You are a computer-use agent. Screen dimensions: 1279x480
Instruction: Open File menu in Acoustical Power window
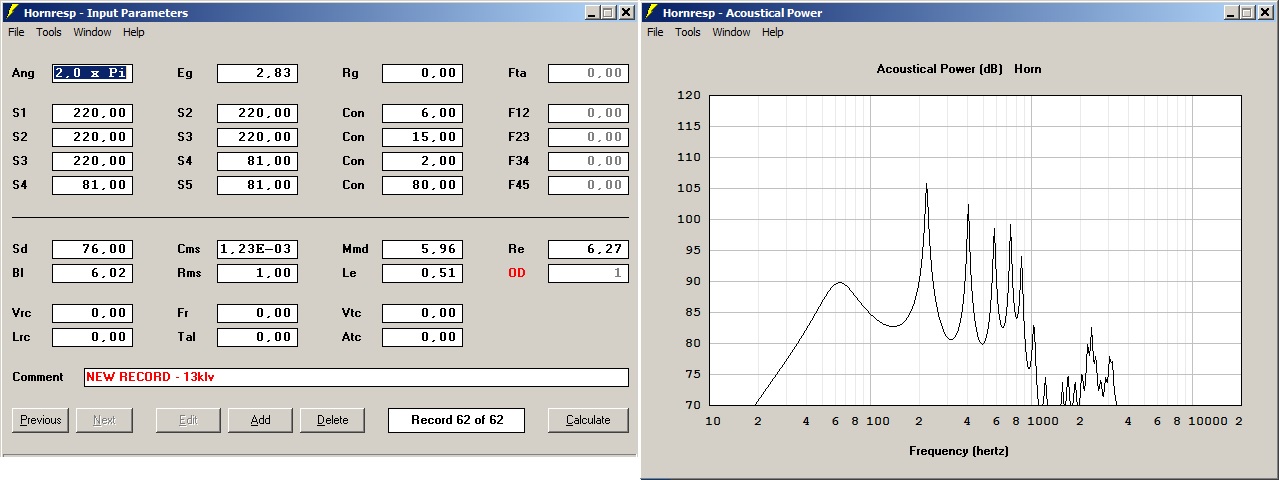(x=655, y=32)
